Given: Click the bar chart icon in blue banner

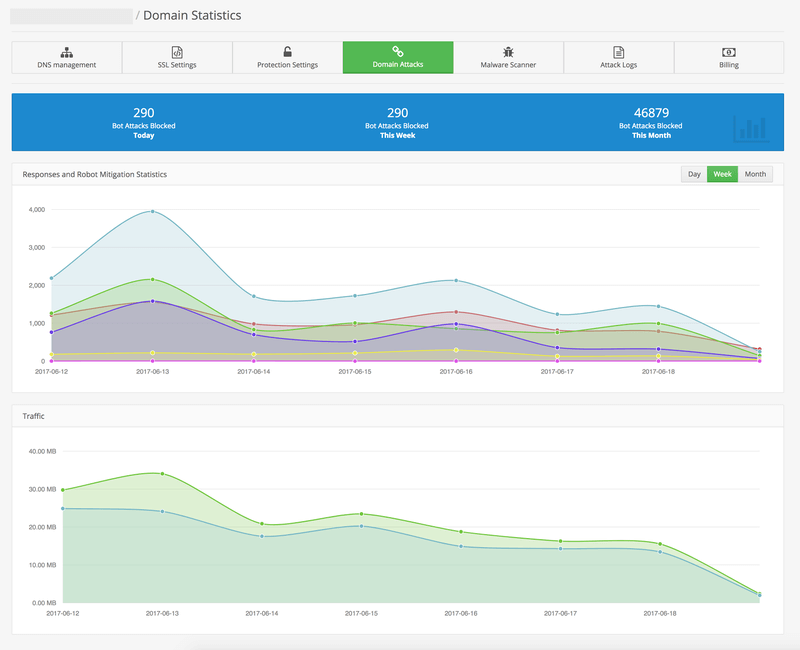Looking at the screenshot, I should tap(750, 127).
